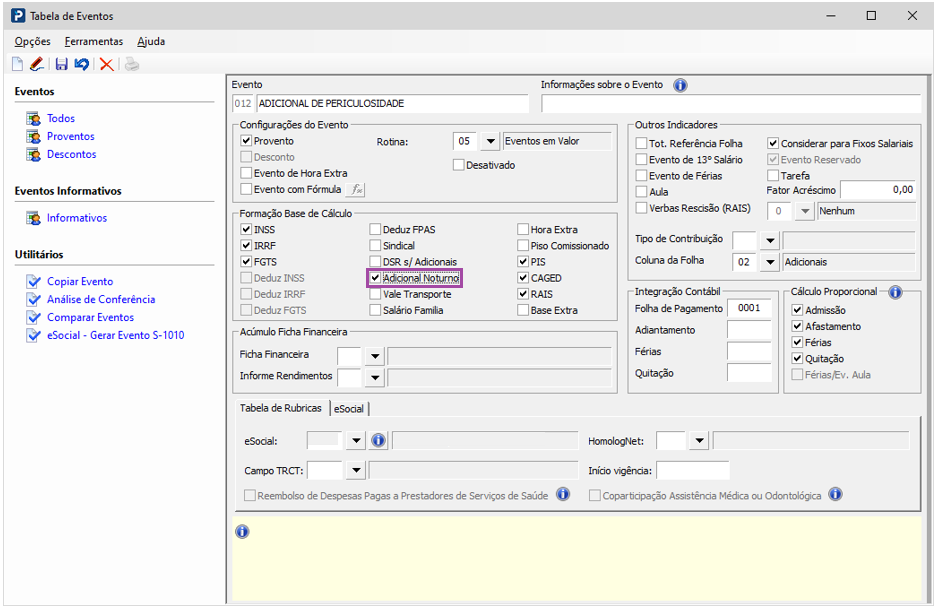Click the Undo arrow toolbar icon
The height and width of the screenshot is (609, 937).
pos(82,64)
